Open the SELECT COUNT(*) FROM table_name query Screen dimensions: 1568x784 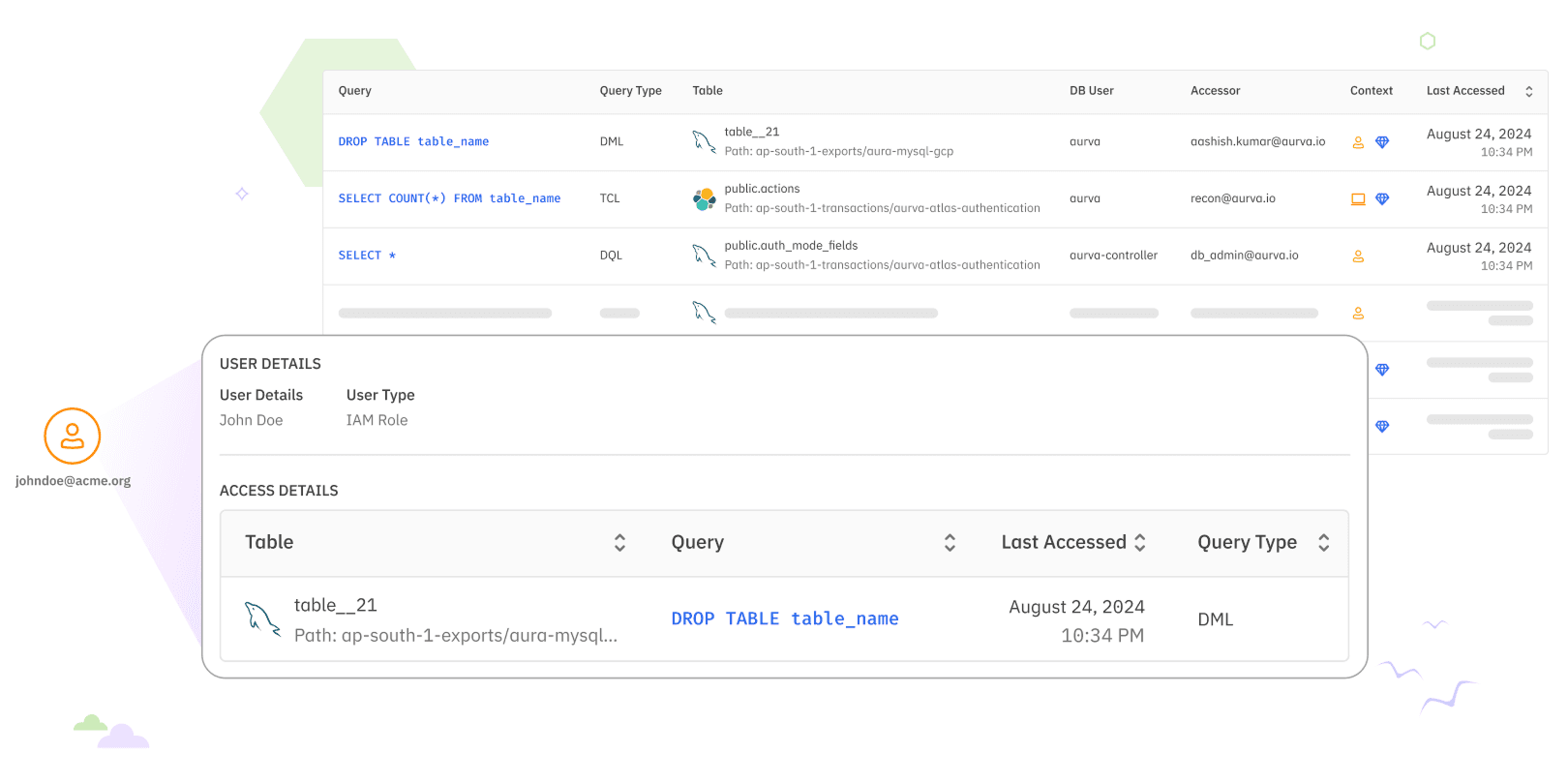click(x=449, y=198)
